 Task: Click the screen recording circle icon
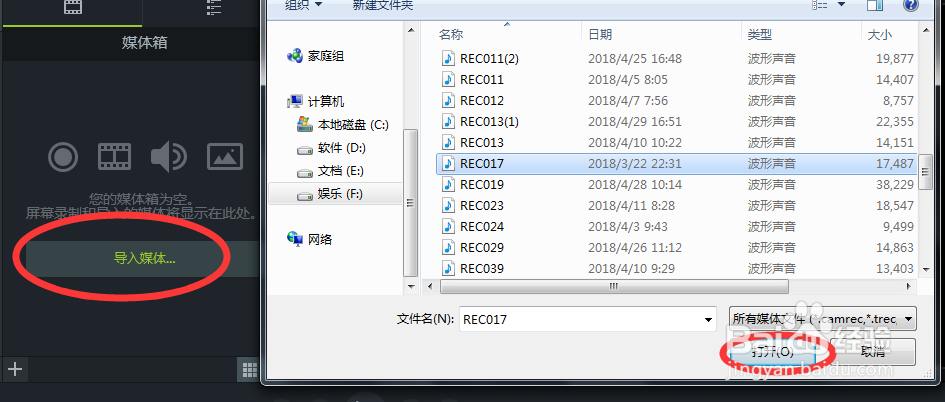63,157
